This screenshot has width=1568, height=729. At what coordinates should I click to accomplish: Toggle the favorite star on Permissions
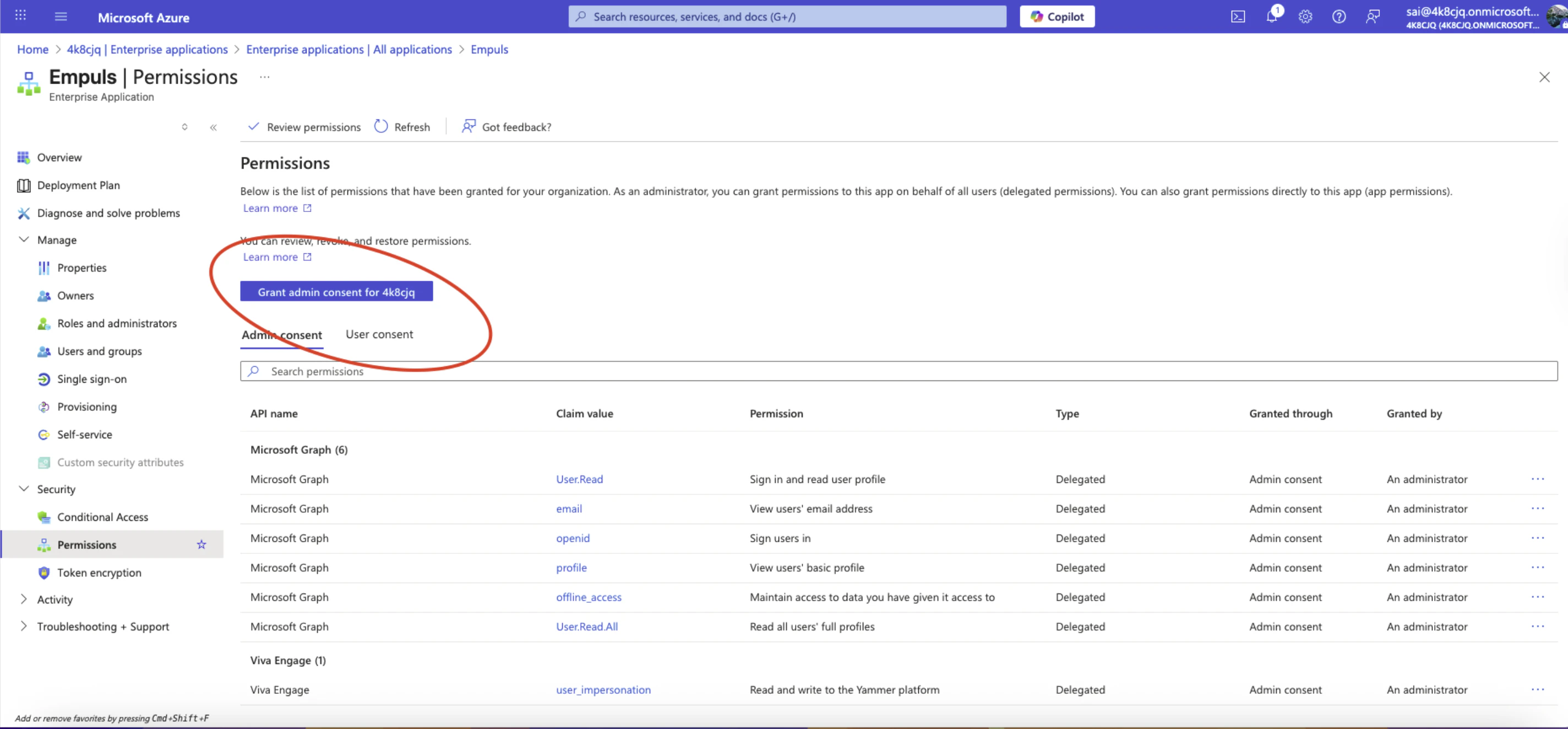click(x=202, y=545)
